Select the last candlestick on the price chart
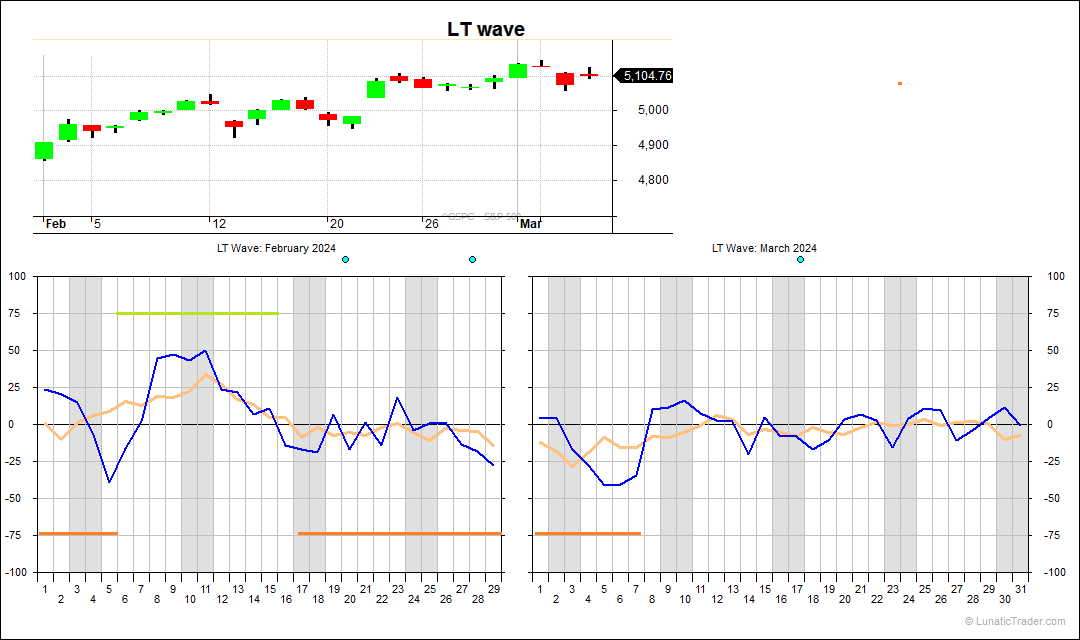1080x640 pixels. [x=589, y=74]
